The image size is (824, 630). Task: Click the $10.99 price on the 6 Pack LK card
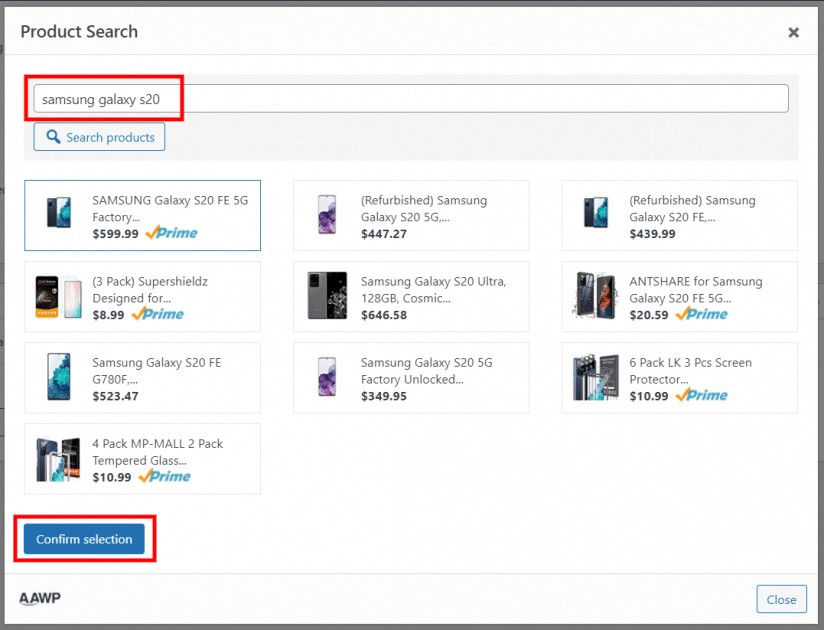[649, 396]
